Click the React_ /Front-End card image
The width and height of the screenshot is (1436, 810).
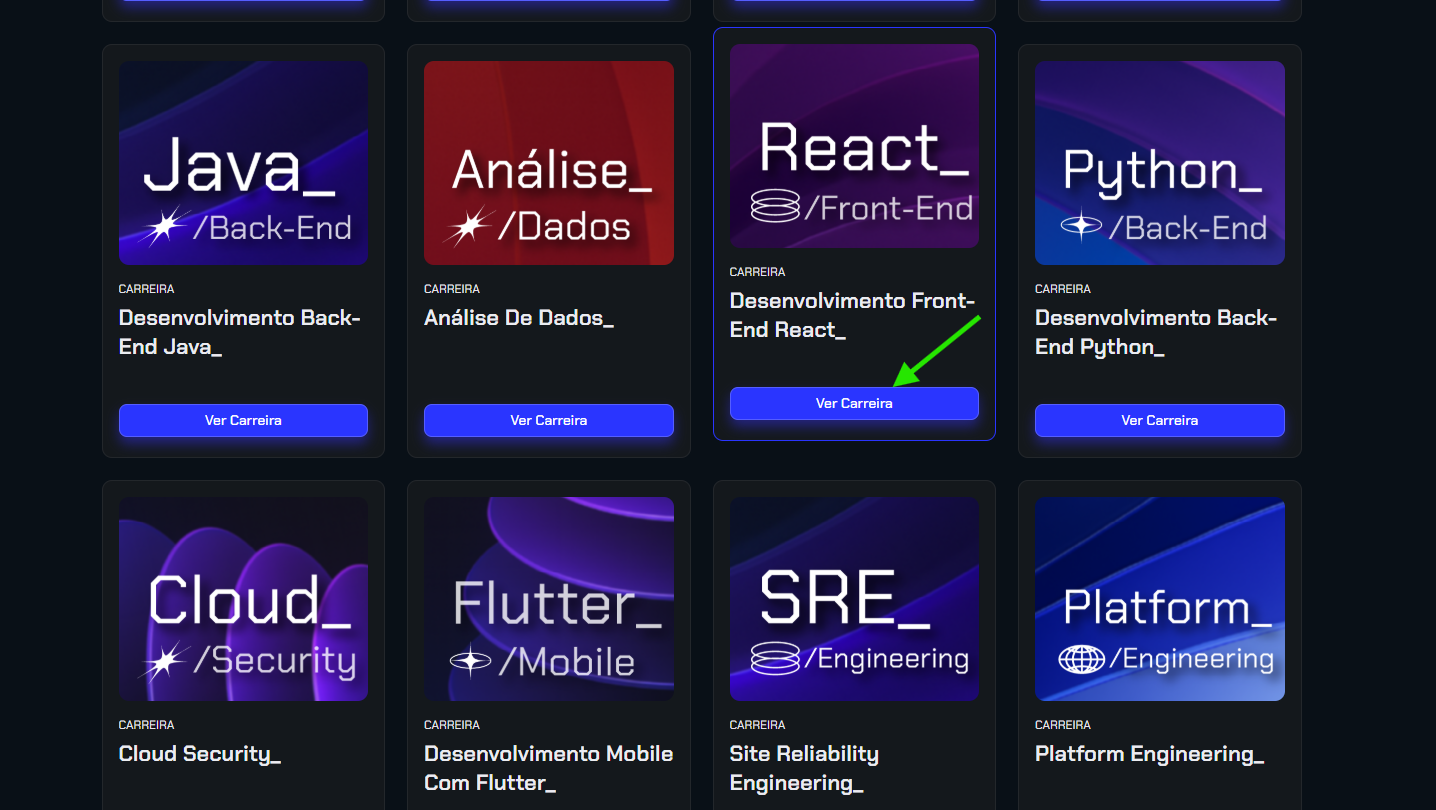click(x=854, y=146)
